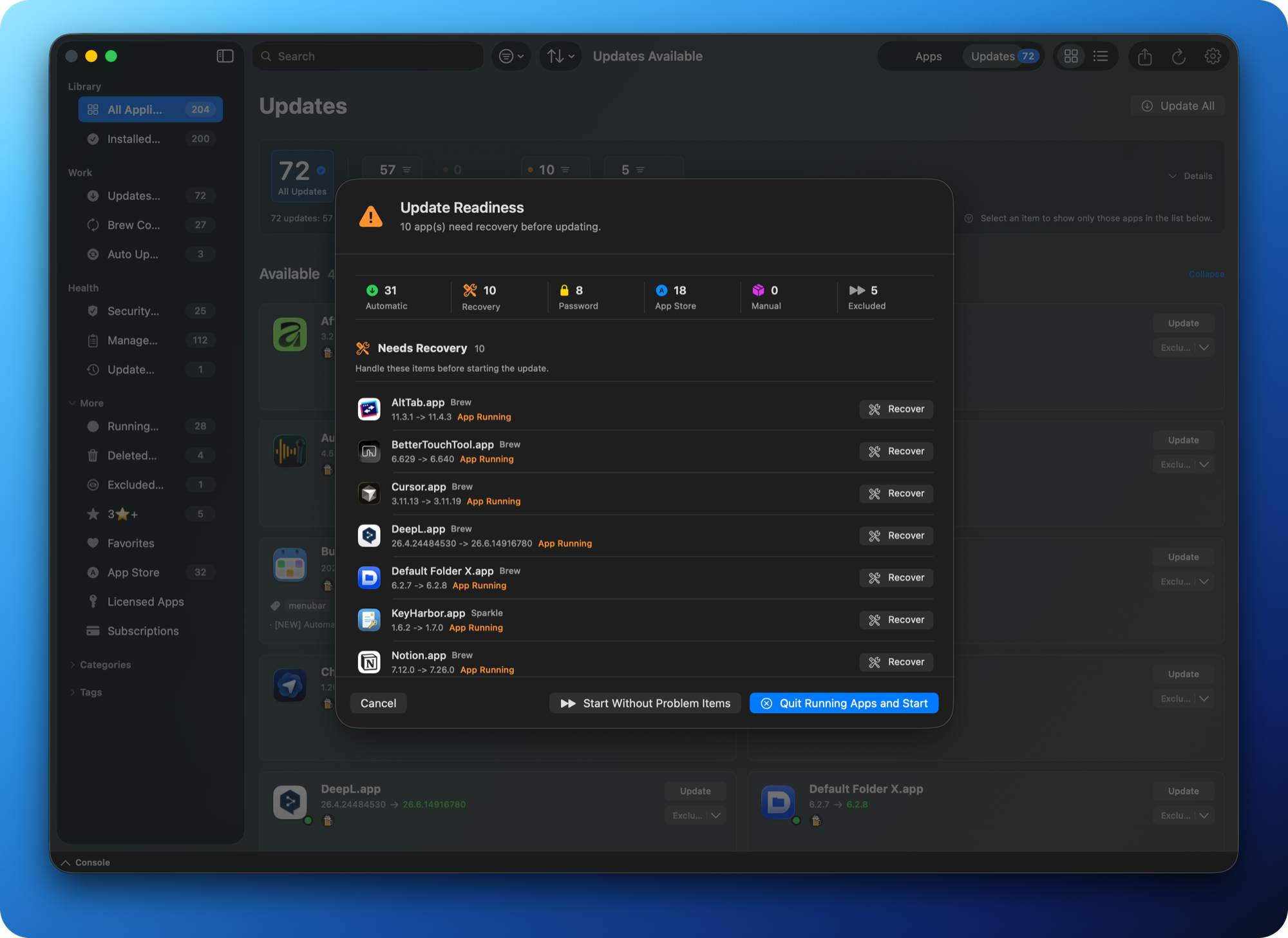Image resolution: width=1288 pixels, height=938 pixels.
Task: Recover BetterTouchTool.app
Action: point(896,452)
